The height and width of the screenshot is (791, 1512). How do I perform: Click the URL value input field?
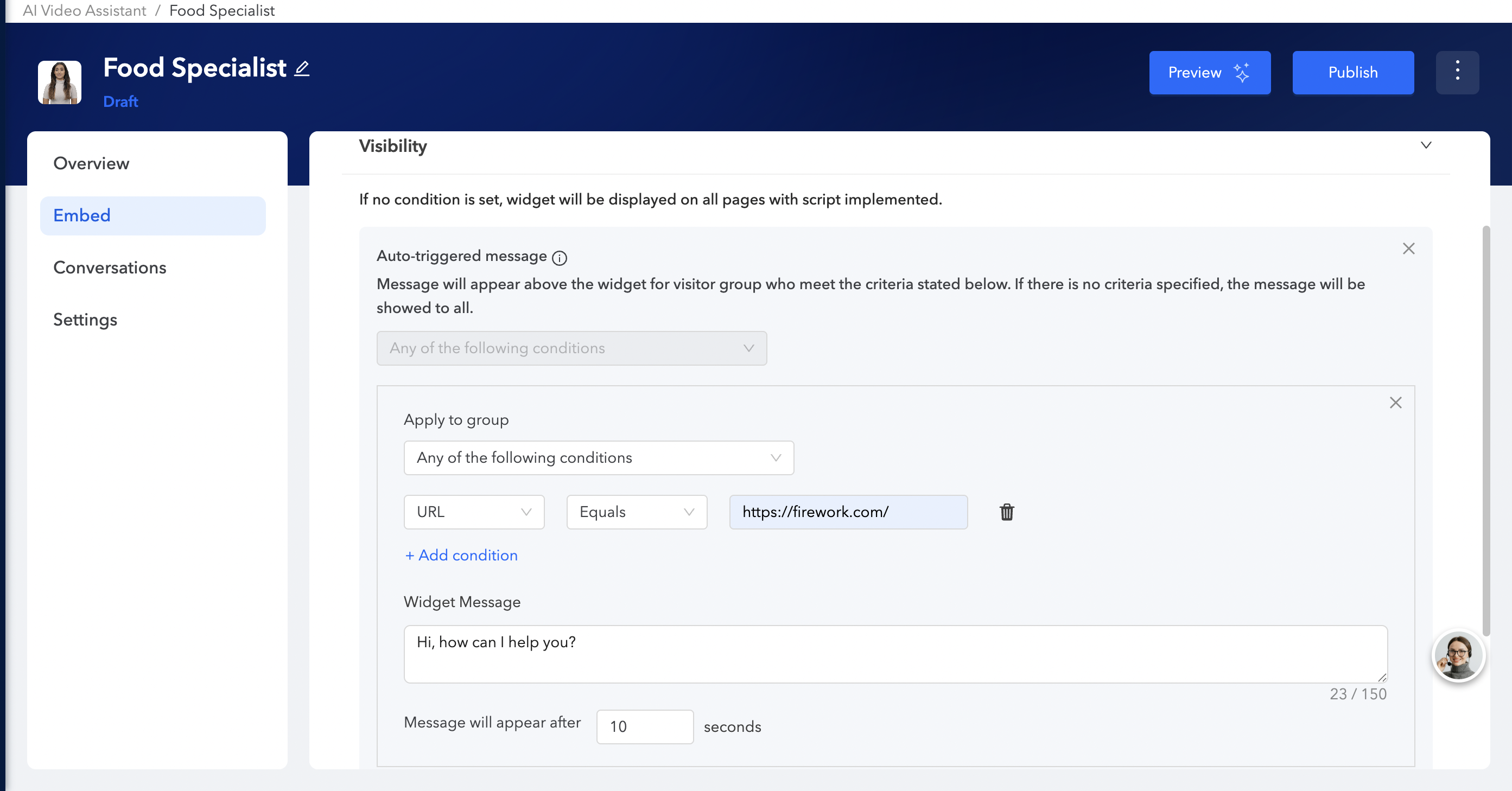pyautogui.click(x=848, y=512)
